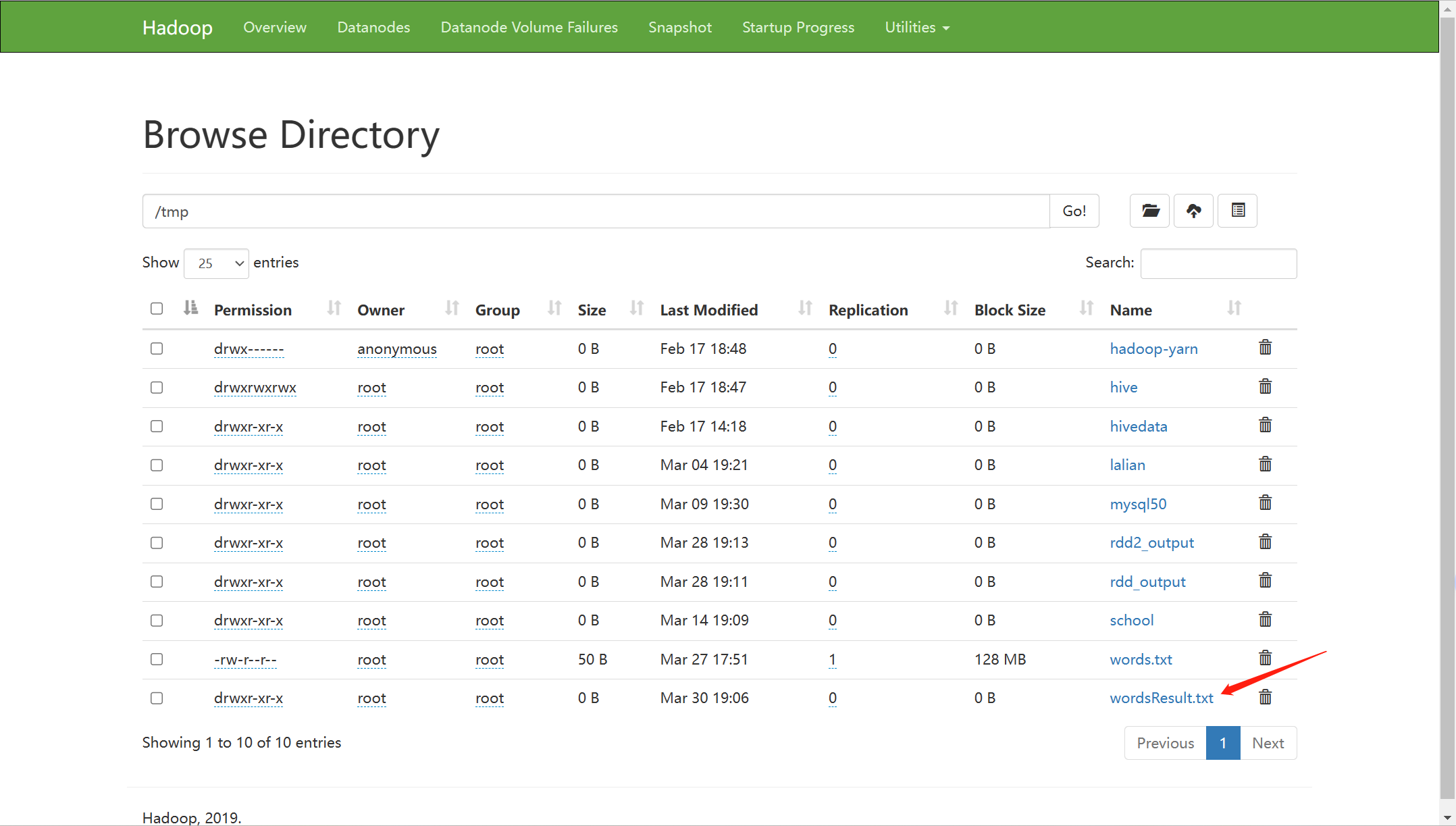1456x826 pixels.
Task: Open the Show entries count dropdown
Action: 216,263
